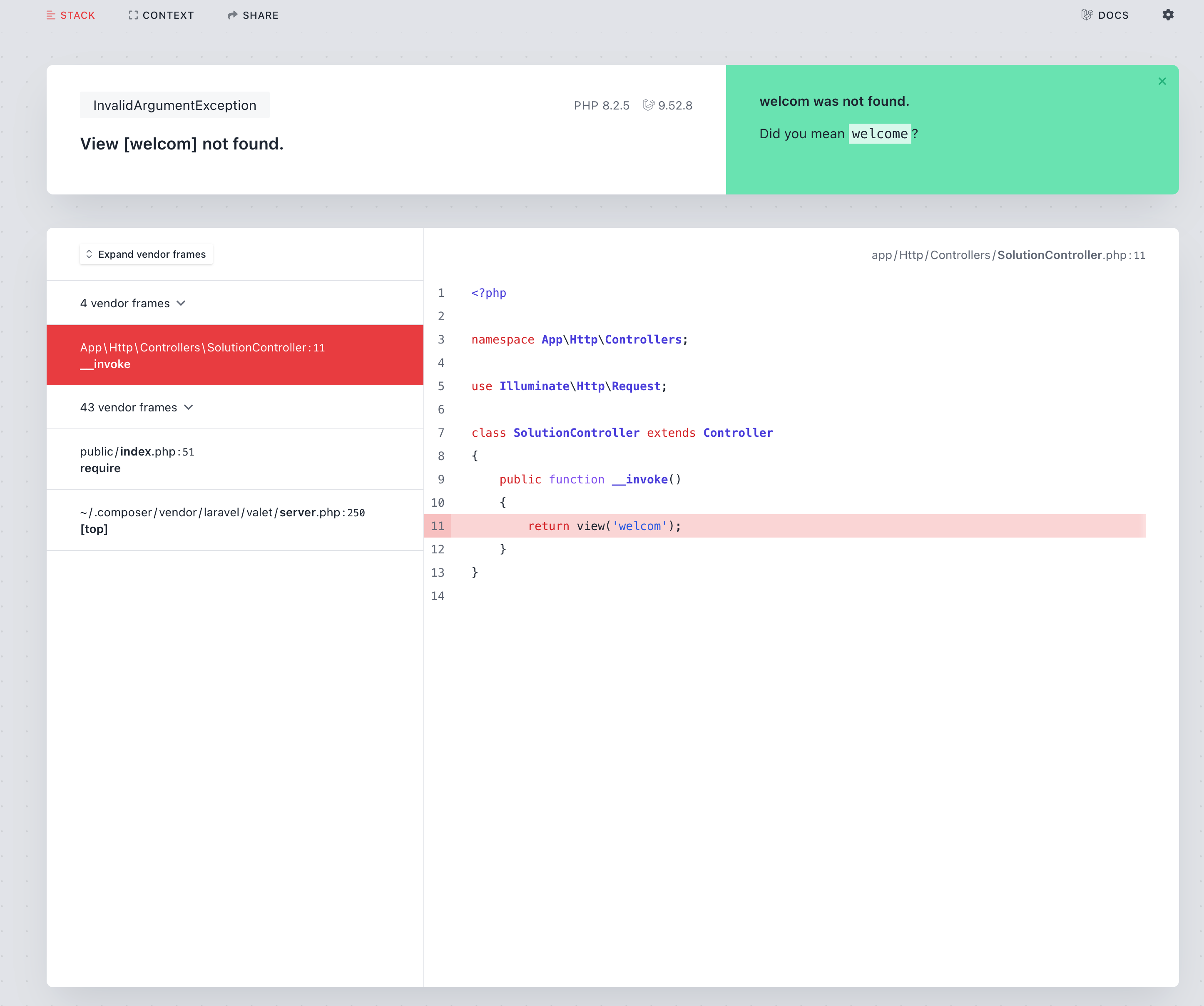1204x1006 pixels.
Task: Open the Laravel docs icon beside DOCS
Action: [1087, 15]
